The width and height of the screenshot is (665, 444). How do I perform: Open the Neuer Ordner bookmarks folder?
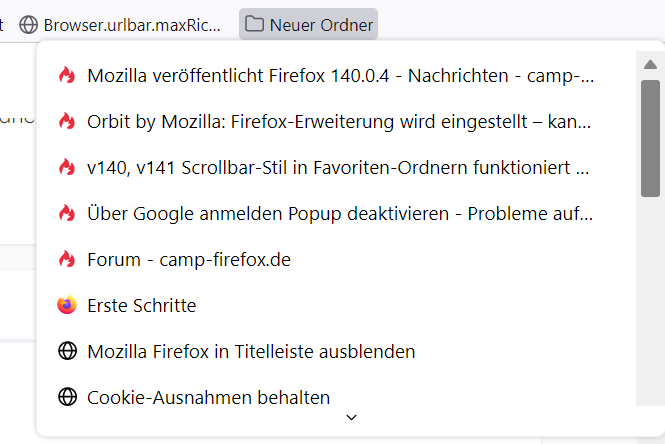[x=309, y=24]
